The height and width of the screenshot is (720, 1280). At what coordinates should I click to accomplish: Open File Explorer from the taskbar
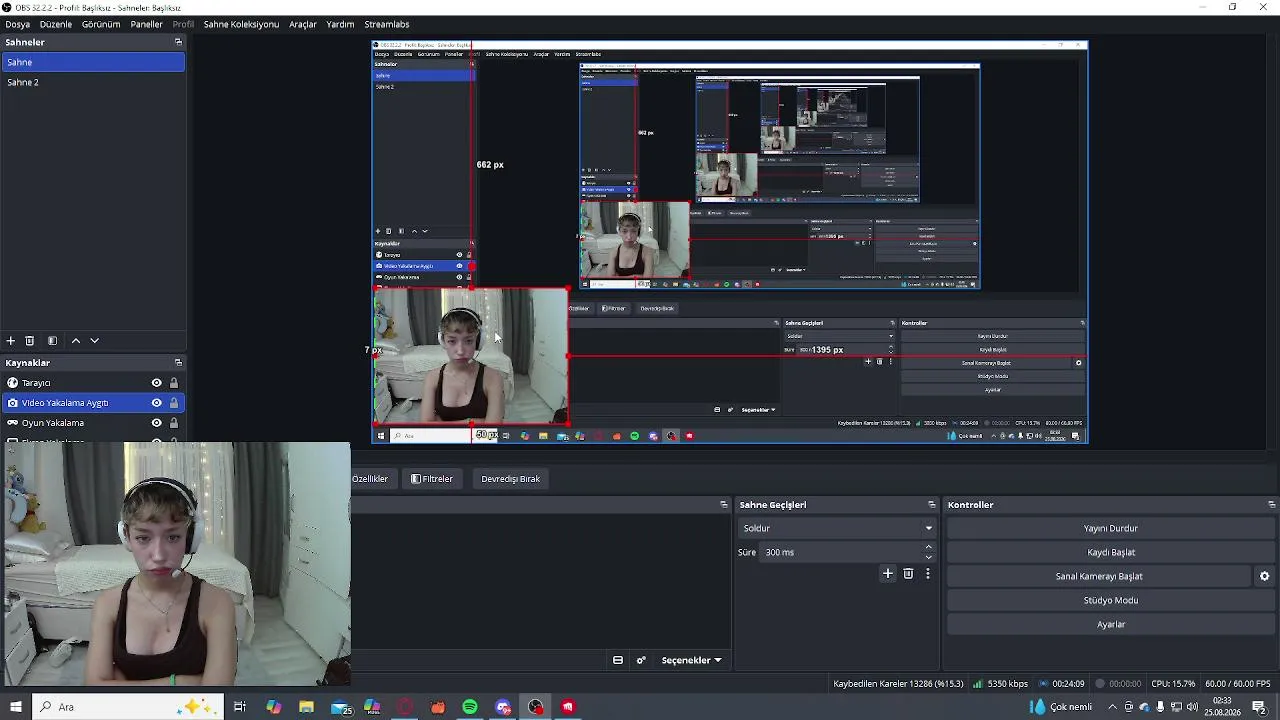306,707
